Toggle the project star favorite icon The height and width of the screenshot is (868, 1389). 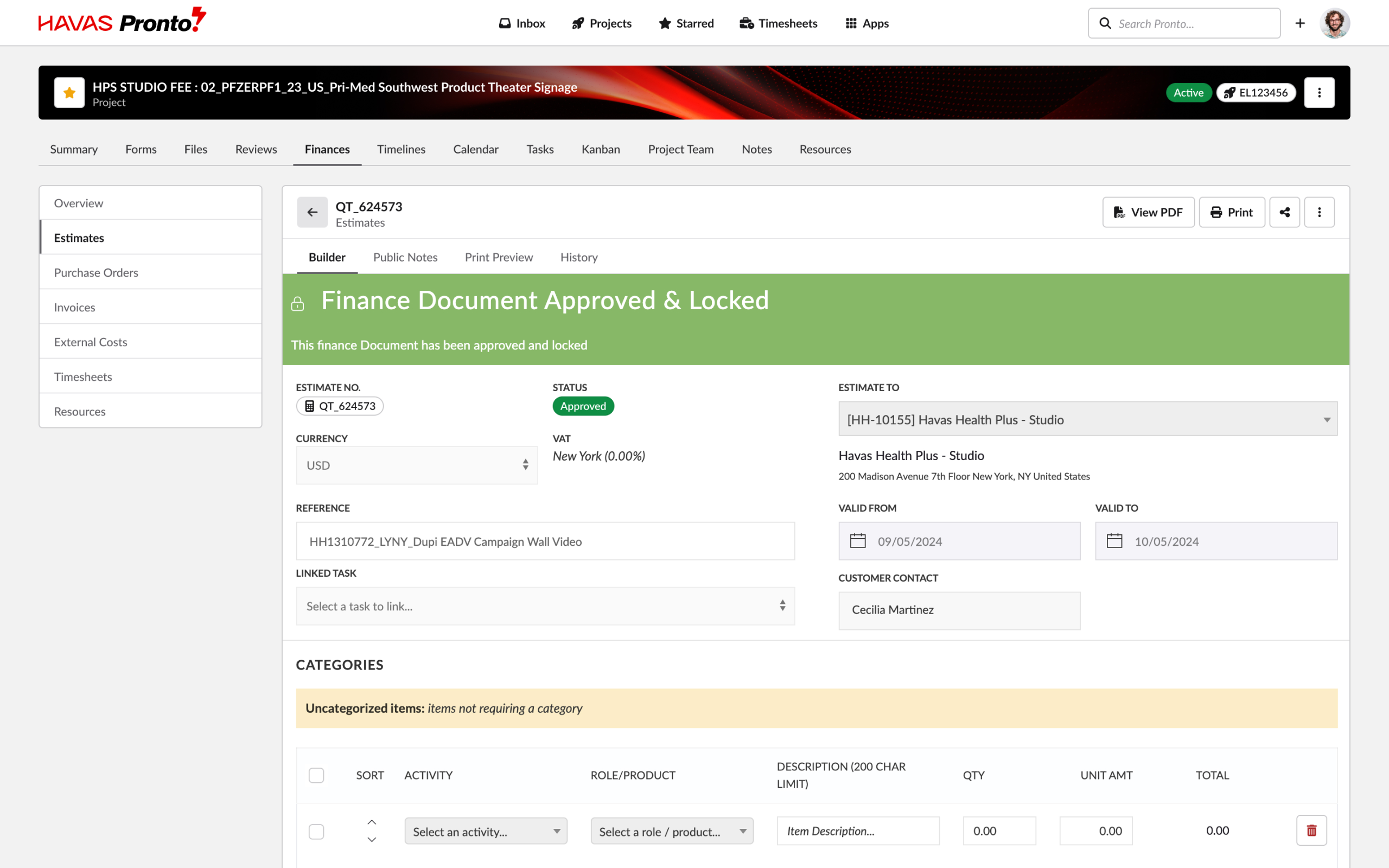[x=69, y=92]
